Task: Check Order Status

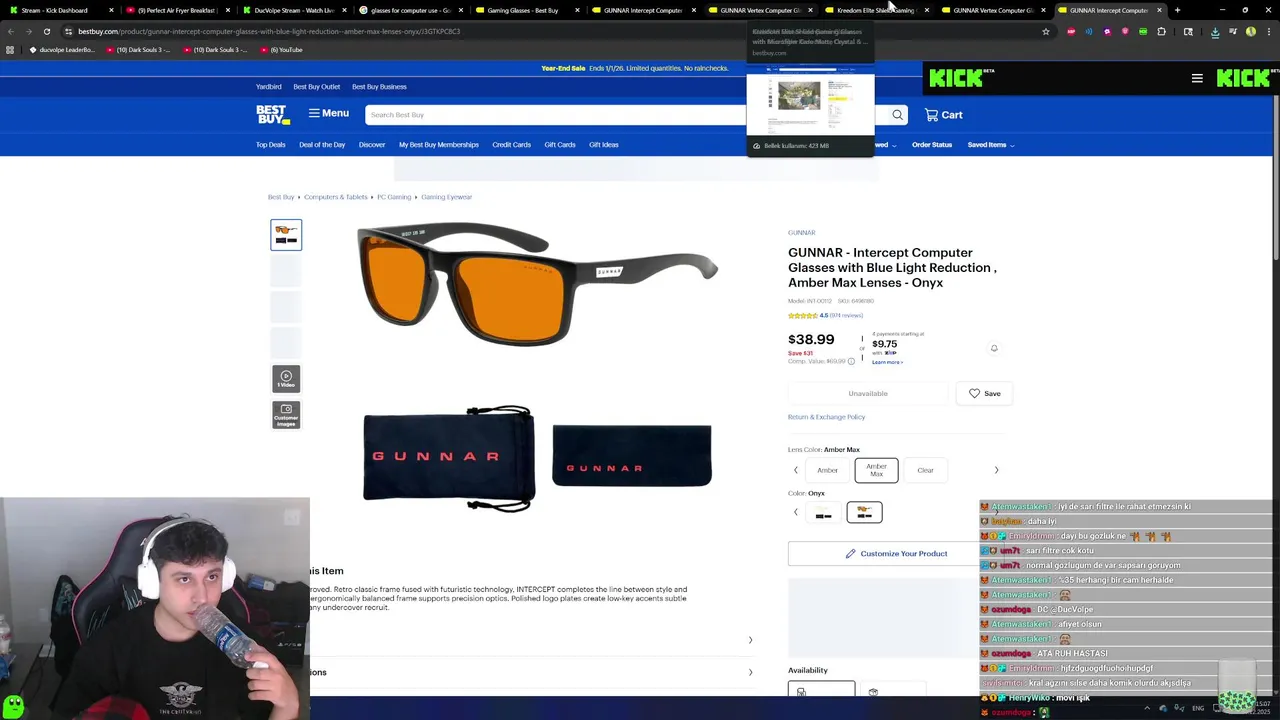Action: (x=932, y=145)
